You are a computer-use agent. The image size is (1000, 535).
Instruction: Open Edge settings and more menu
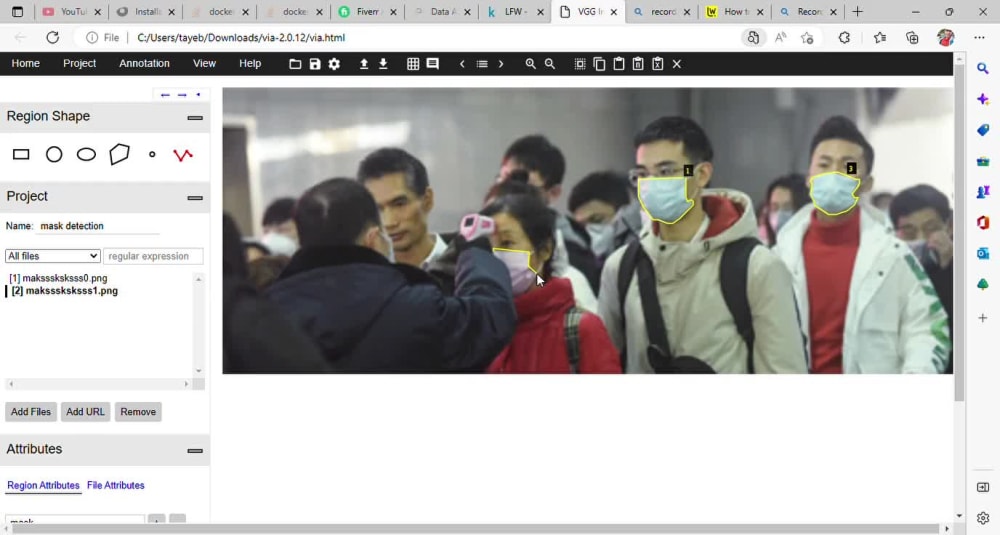pos(980,38)
